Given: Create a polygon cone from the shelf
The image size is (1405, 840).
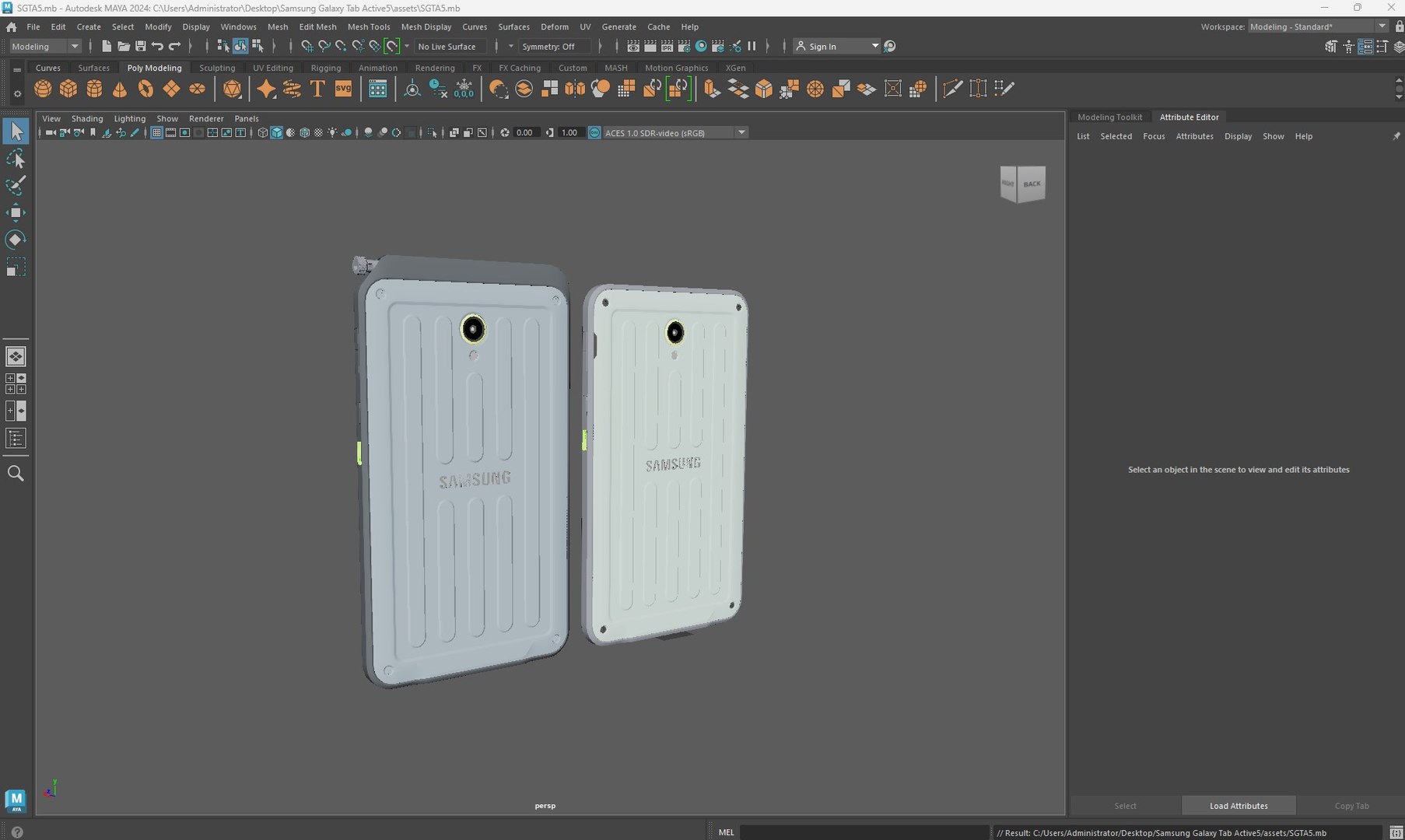Looking at the screenshot, I should (x=120, y=89).
